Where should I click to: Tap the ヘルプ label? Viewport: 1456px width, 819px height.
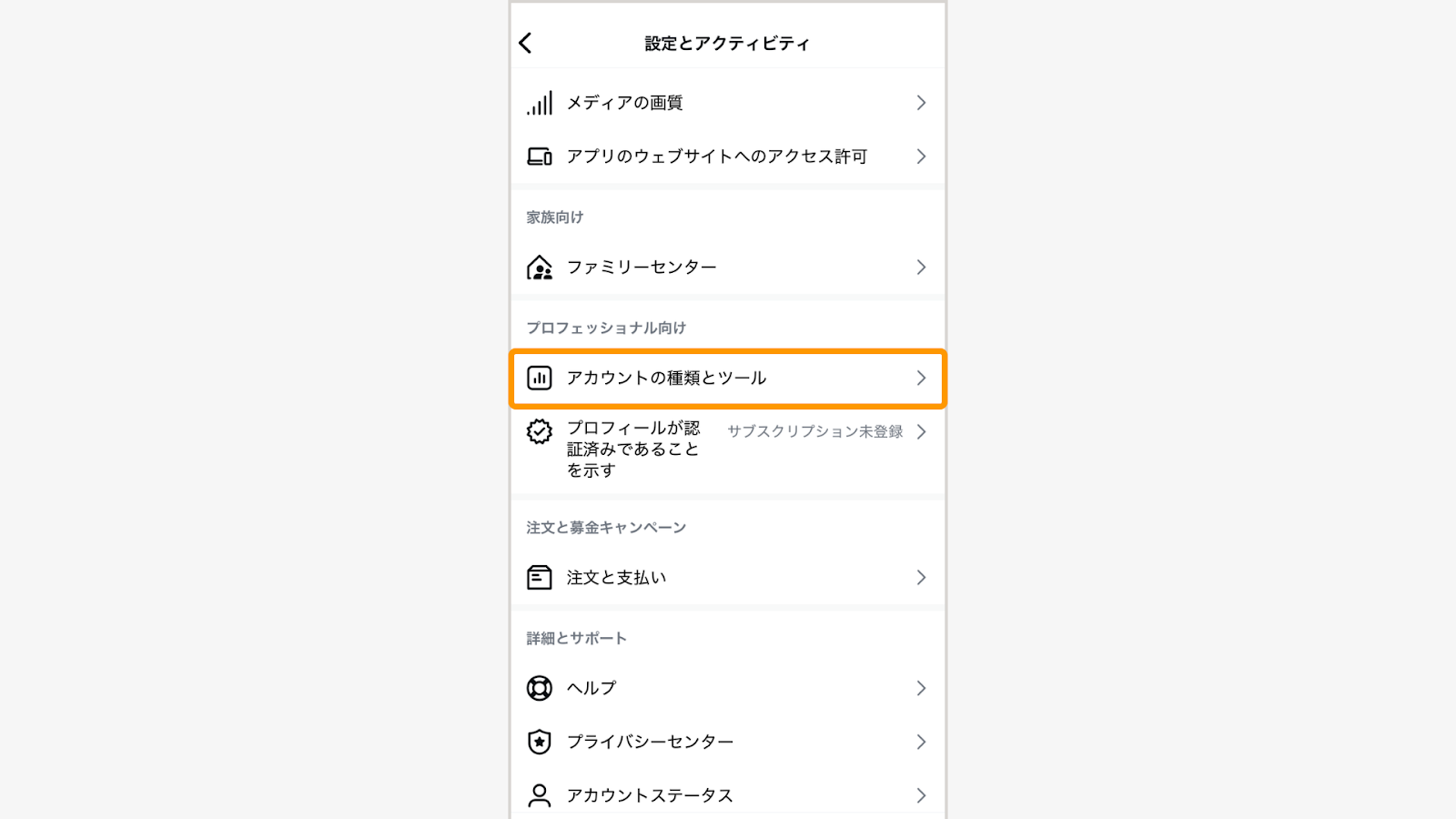coord(591,688)
